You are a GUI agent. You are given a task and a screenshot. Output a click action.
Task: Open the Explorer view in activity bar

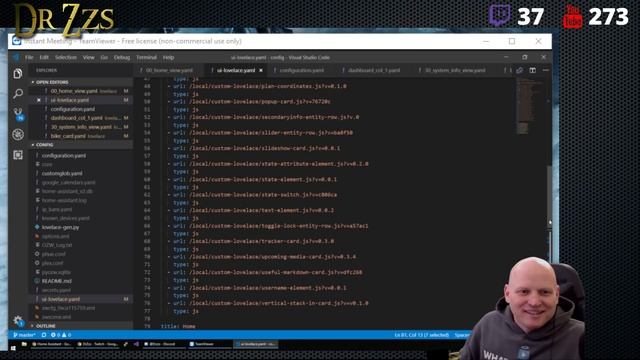point(18,73)
